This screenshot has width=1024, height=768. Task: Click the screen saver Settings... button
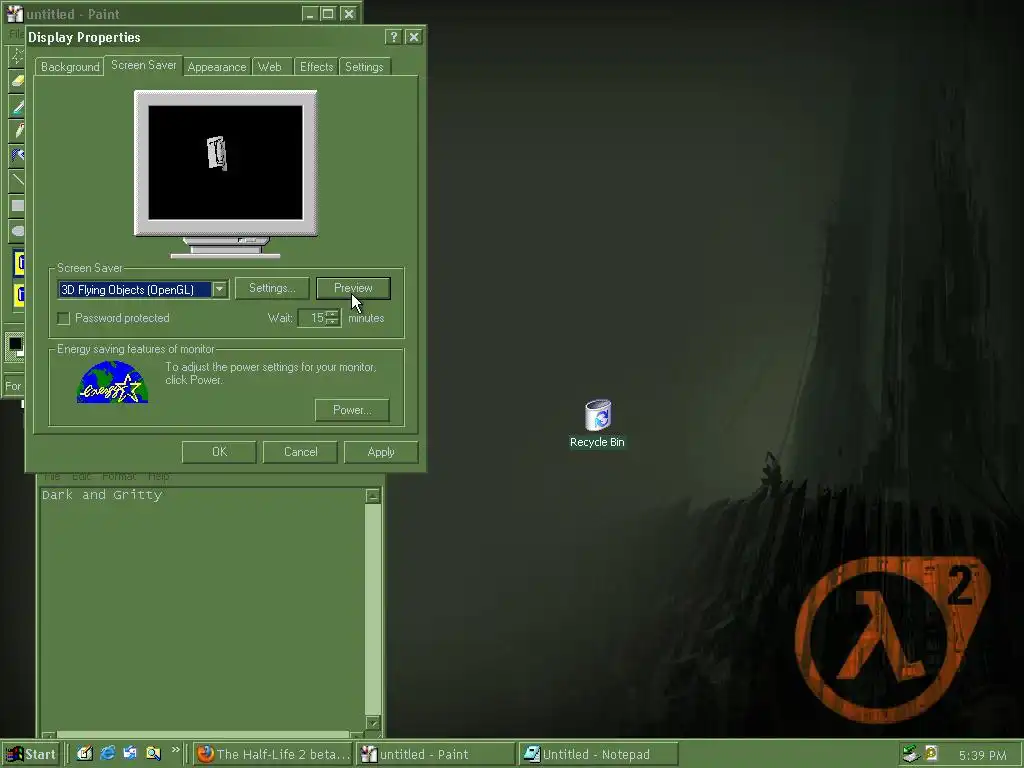tap(272, 288)
